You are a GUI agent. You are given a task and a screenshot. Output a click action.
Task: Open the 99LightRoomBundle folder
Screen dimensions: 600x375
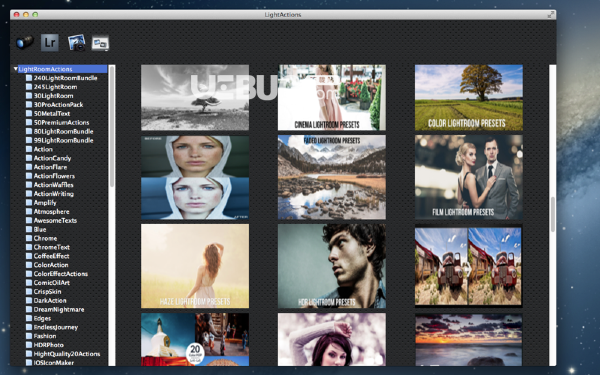coord(59,140)
